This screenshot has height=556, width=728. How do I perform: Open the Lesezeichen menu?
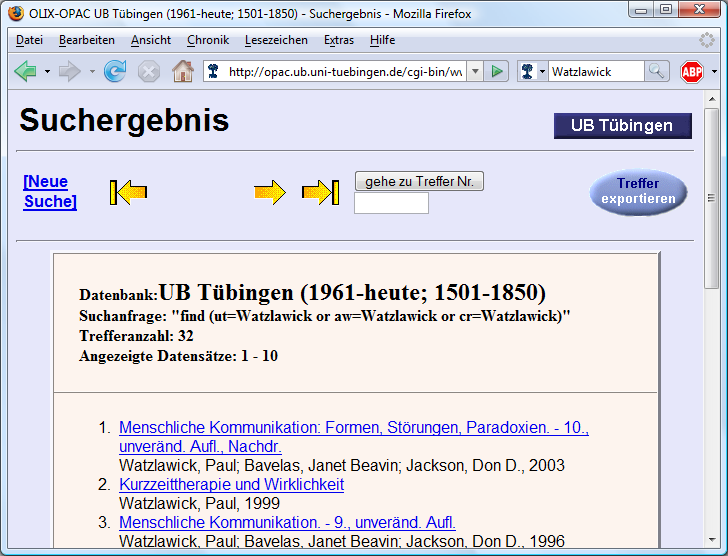click(276, 40)
